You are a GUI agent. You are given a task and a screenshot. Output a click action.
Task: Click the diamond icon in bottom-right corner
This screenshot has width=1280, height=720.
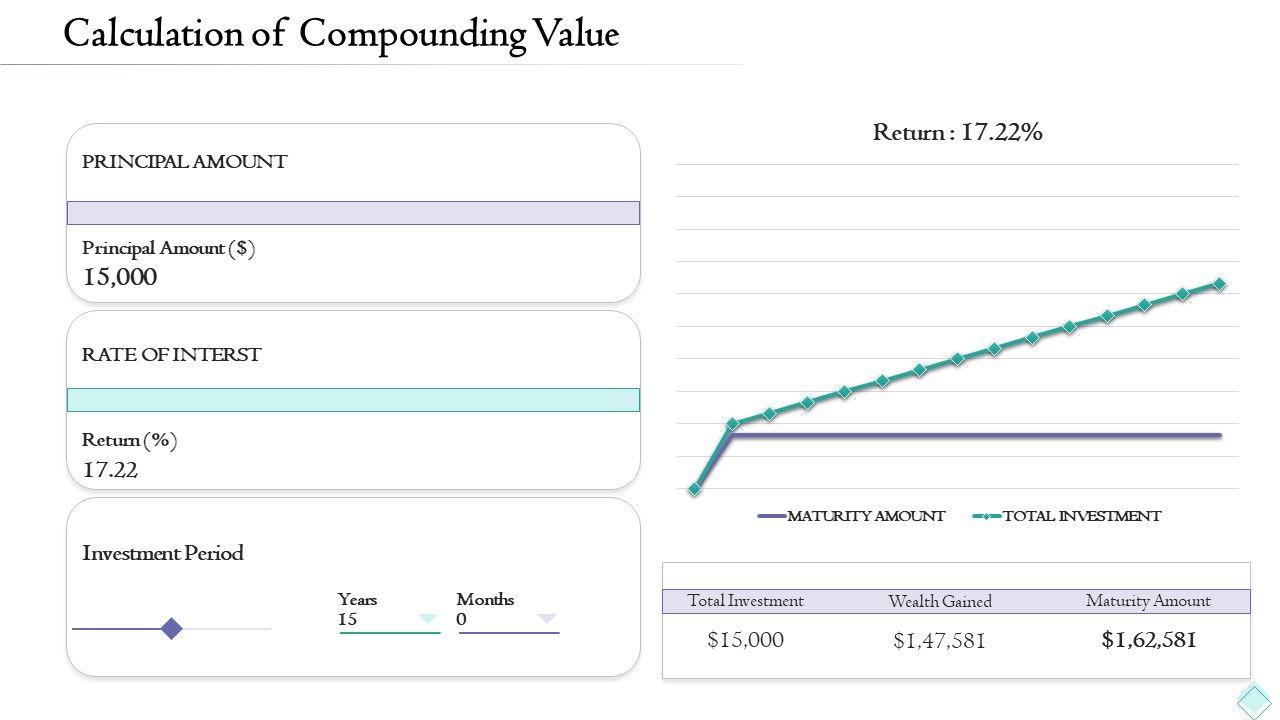[x=1254, y=700]
